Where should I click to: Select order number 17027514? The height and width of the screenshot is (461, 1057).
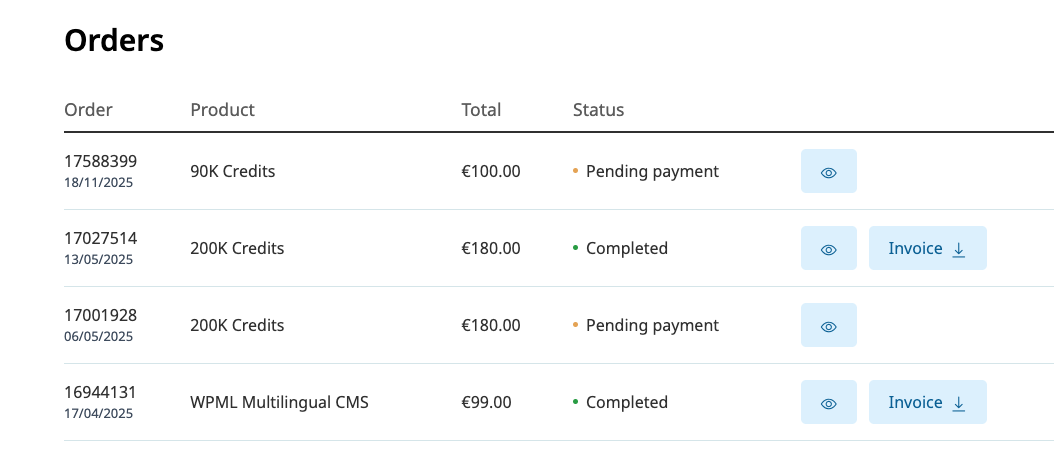coord(101,238)
